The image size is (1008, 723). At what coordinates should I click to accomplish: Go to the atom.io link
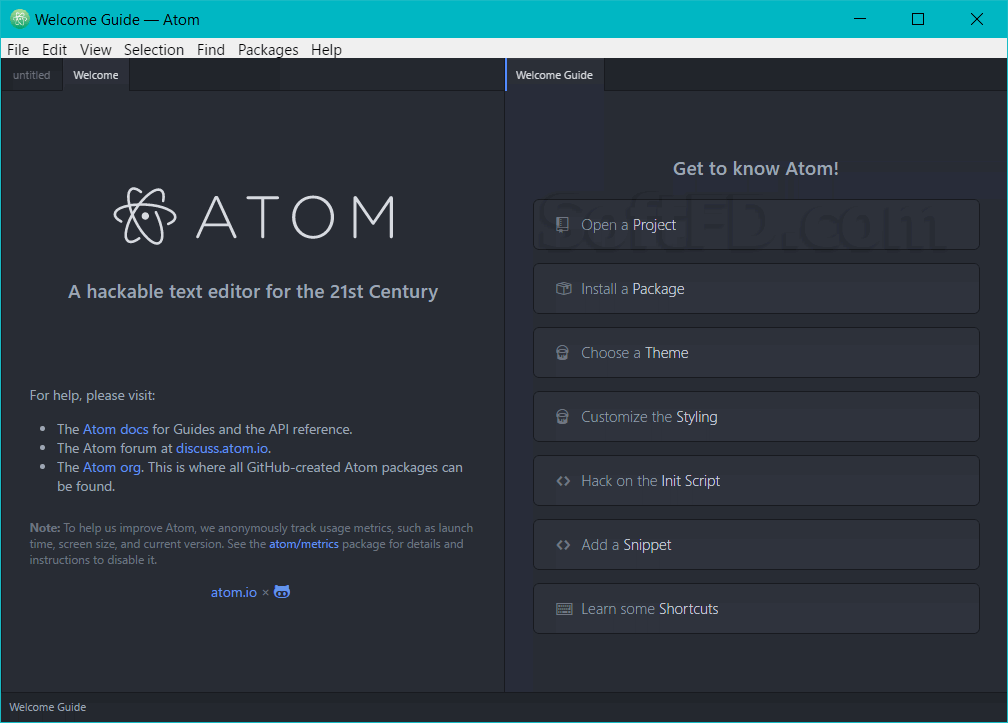pos(234,592)
